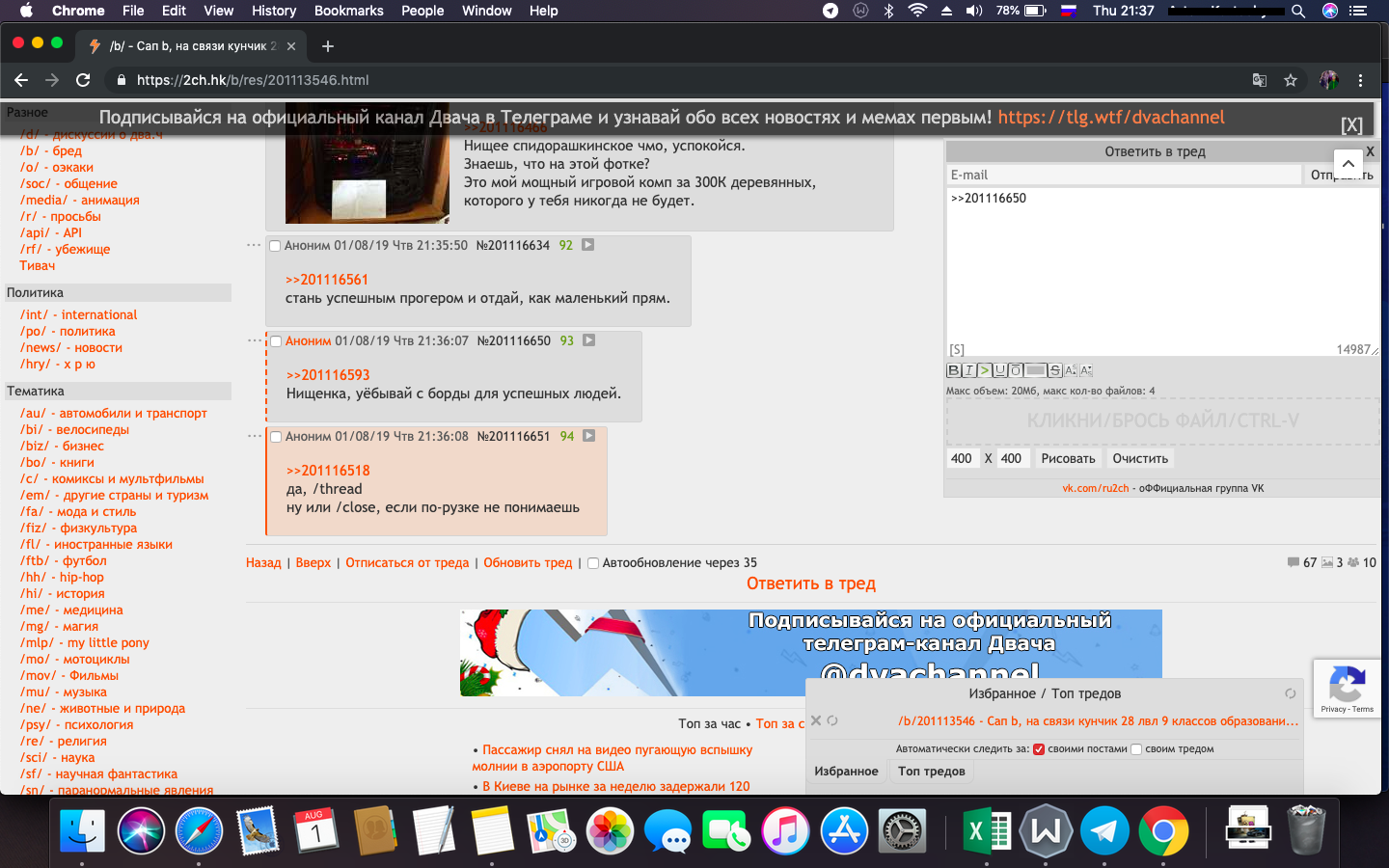Bookmark this page with the star icon

point(1290,80)
